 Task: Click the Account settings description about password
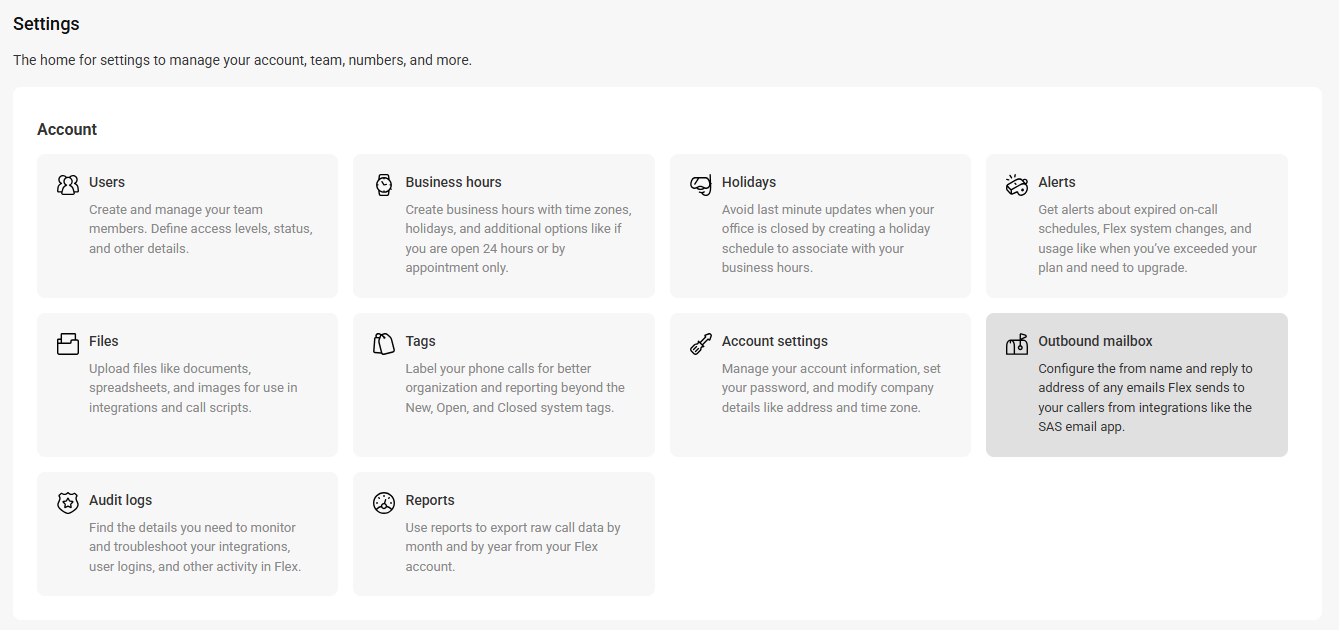click(831, 388)
